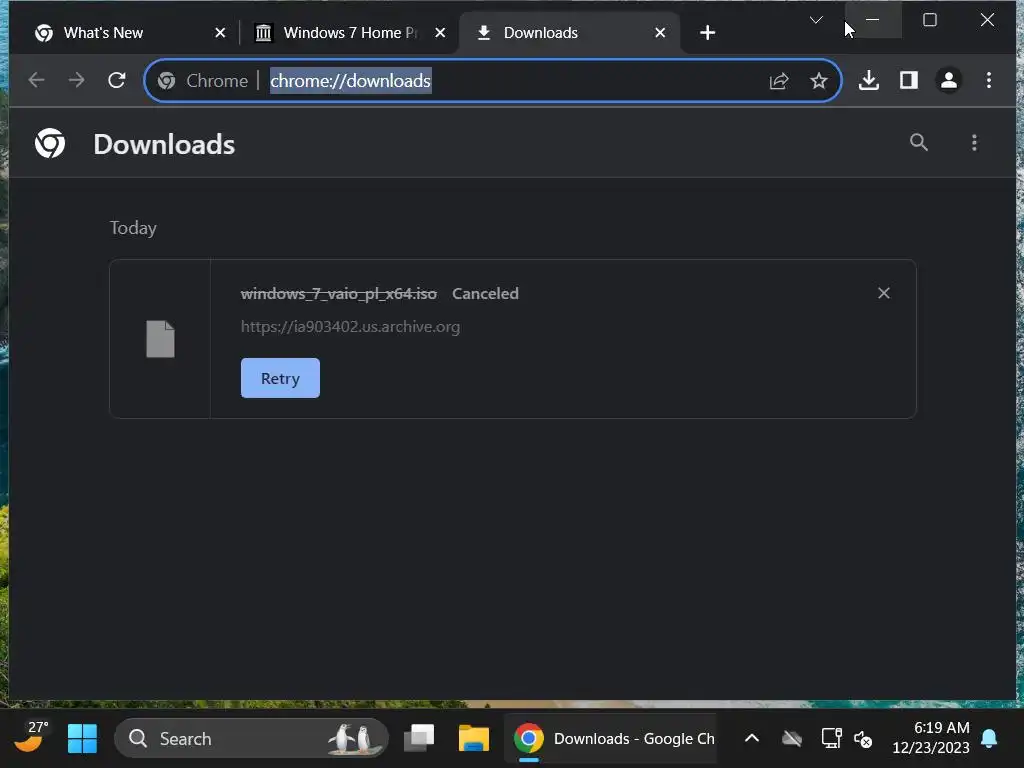1024x768 pixels.
Task: Click the muted volume tray icon
Action: [863, 739]
